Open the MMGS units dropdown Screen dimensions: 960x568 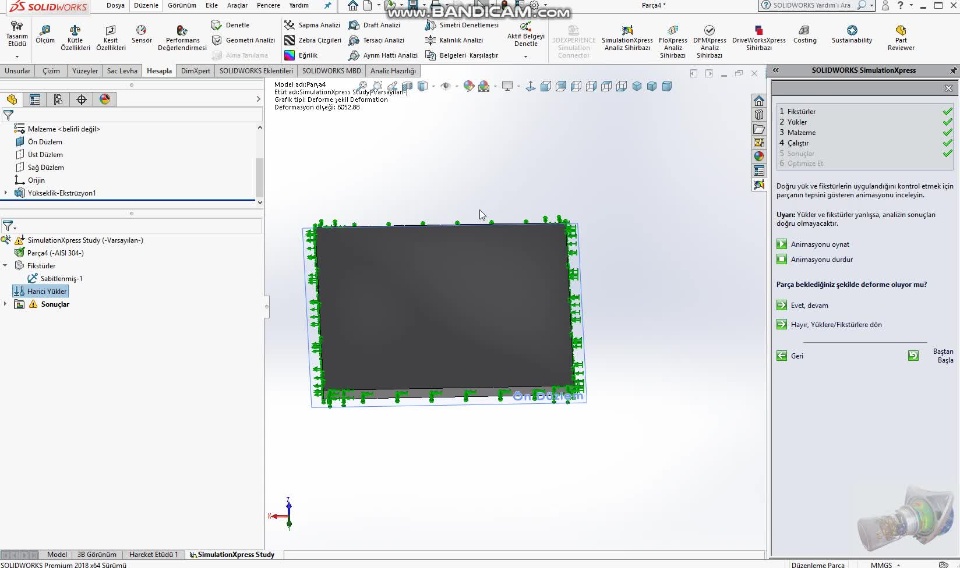885,564
